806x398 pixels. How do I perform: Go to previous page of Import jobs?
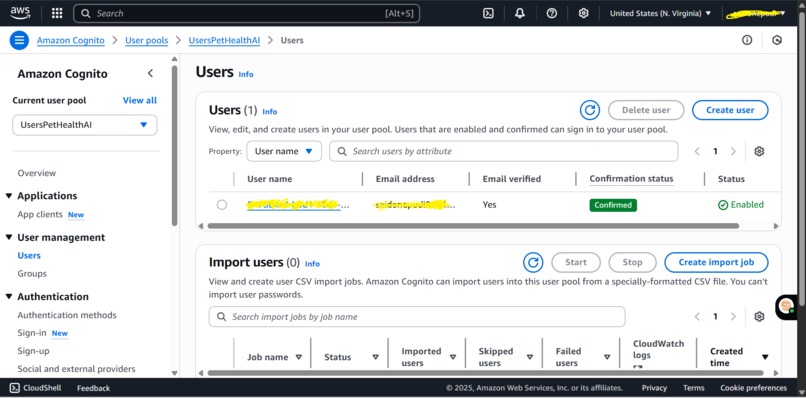(x=697, y=317)
